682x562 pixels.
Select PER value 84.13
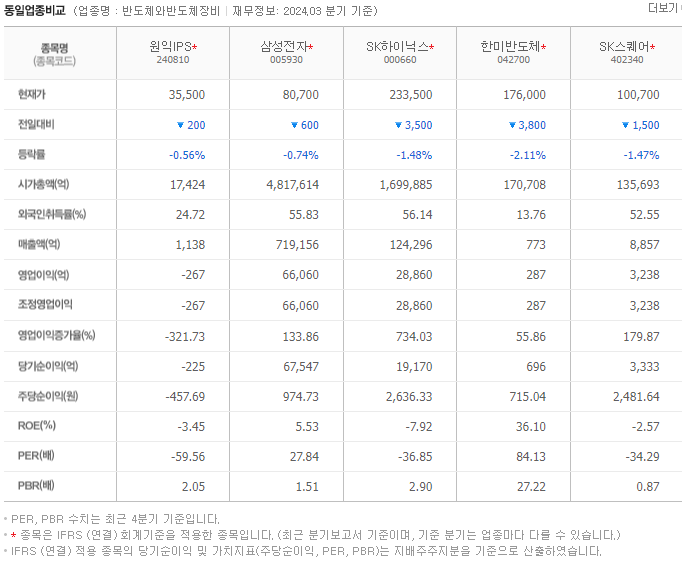click(x=531, y=457)
